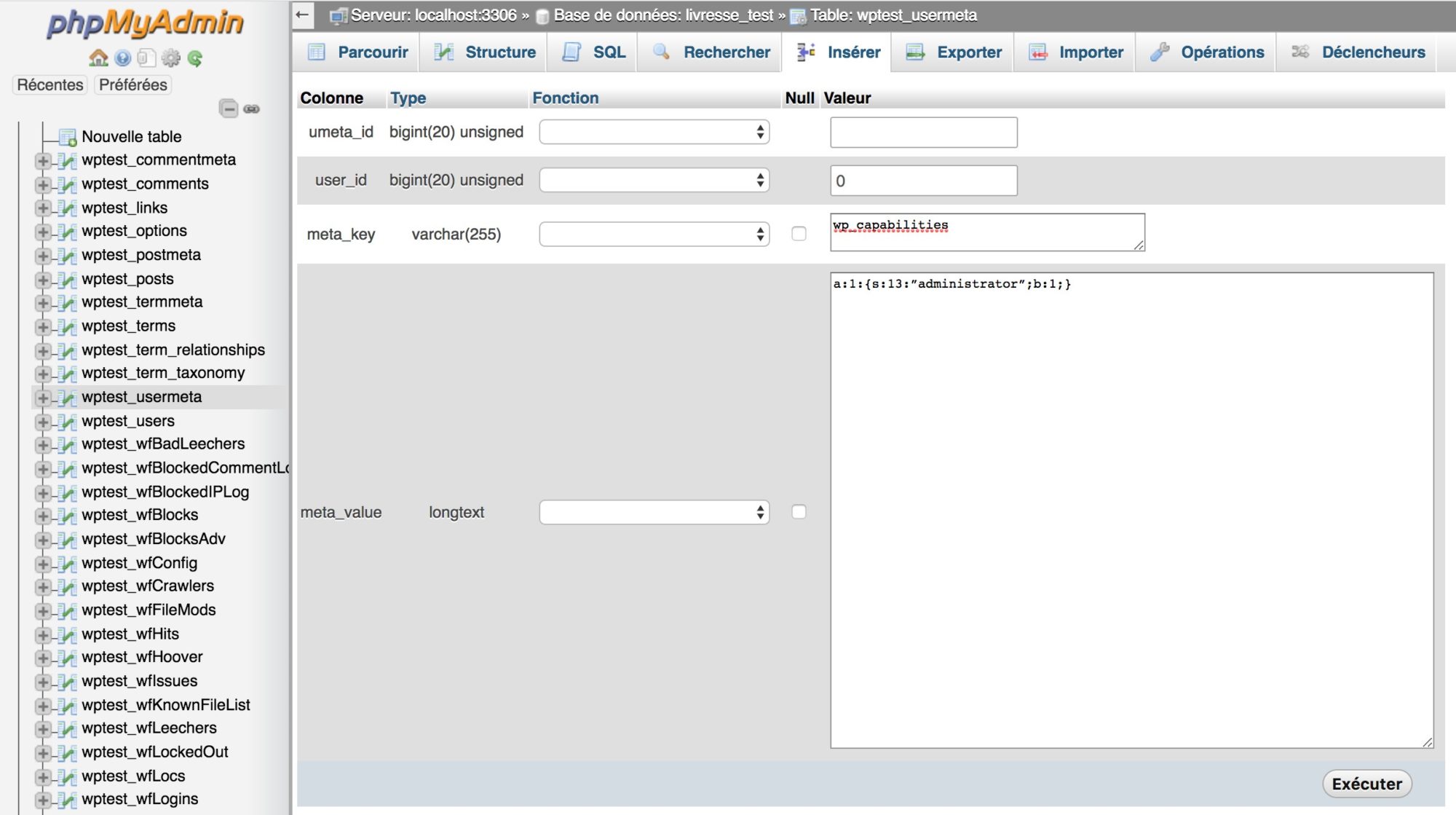This screenshot has height=815, width=1456.
Task: Click the SQL query window icon
Action: pyautogui.click(x=146, y=58)
